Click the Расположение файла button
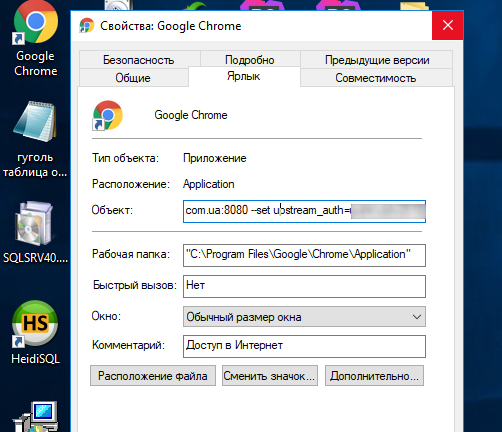The width and height of the screenshot is (502, 432). (x=153, y=376)
